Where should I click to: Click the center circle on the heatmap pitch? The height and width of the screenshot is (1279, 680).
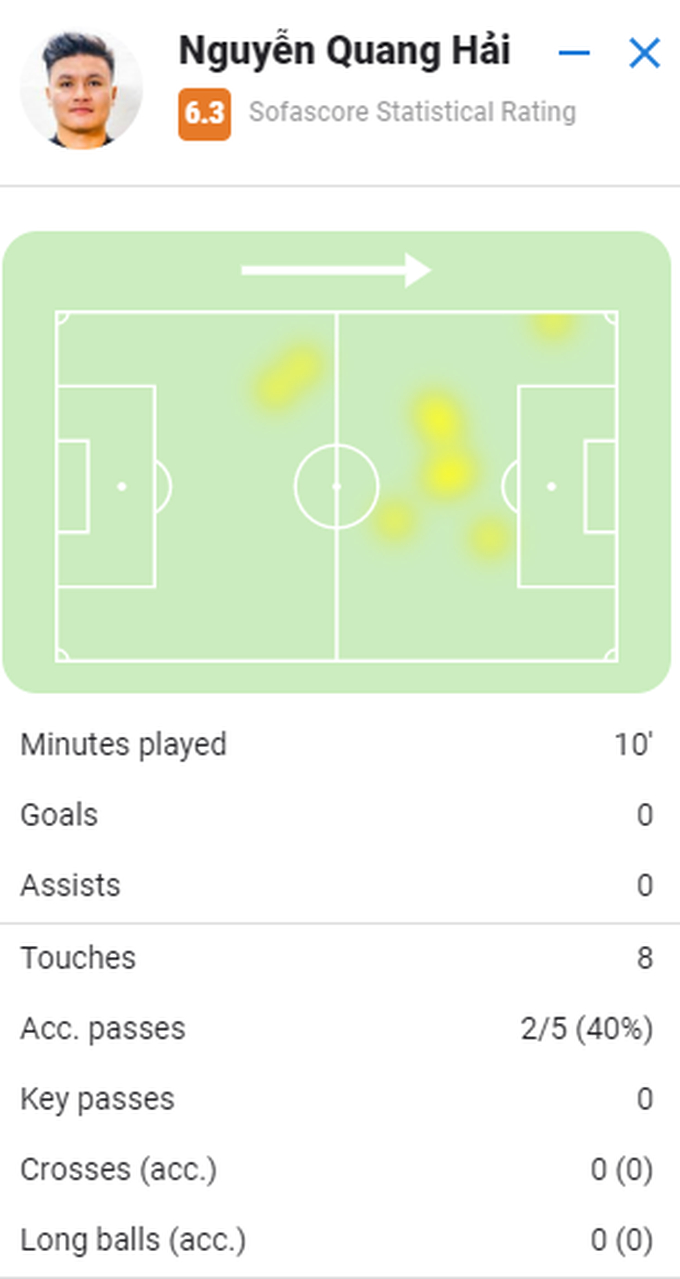(x=336, y=486)
